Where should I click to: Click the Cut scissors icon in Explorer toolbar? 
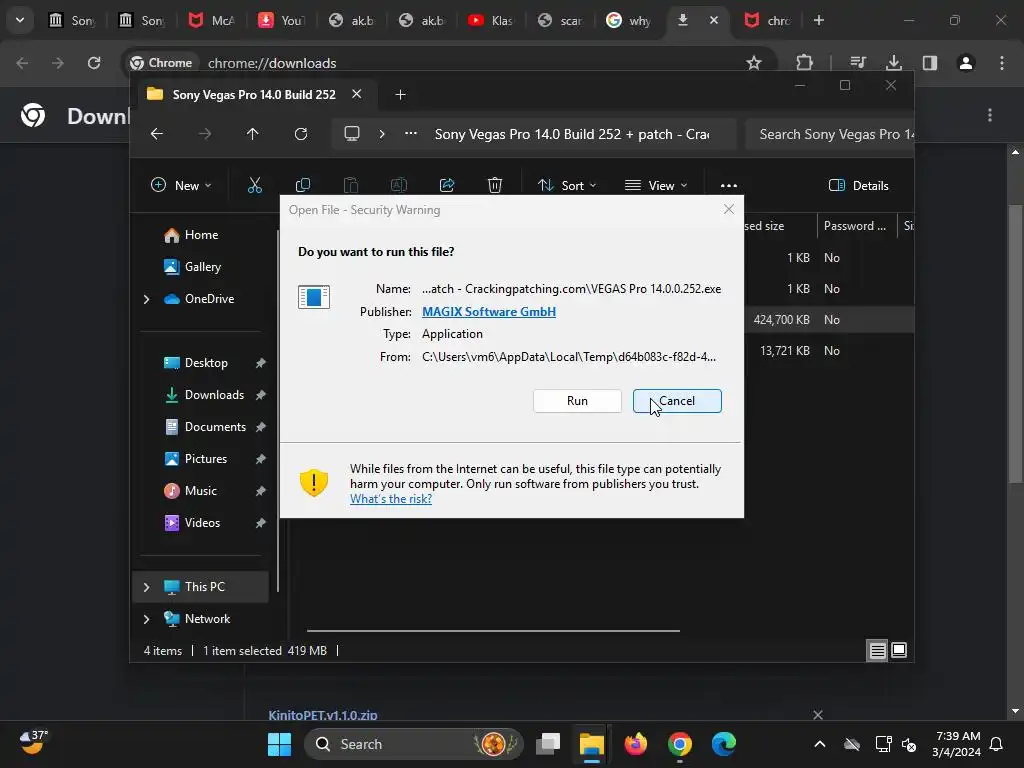(x=255, y=185)
